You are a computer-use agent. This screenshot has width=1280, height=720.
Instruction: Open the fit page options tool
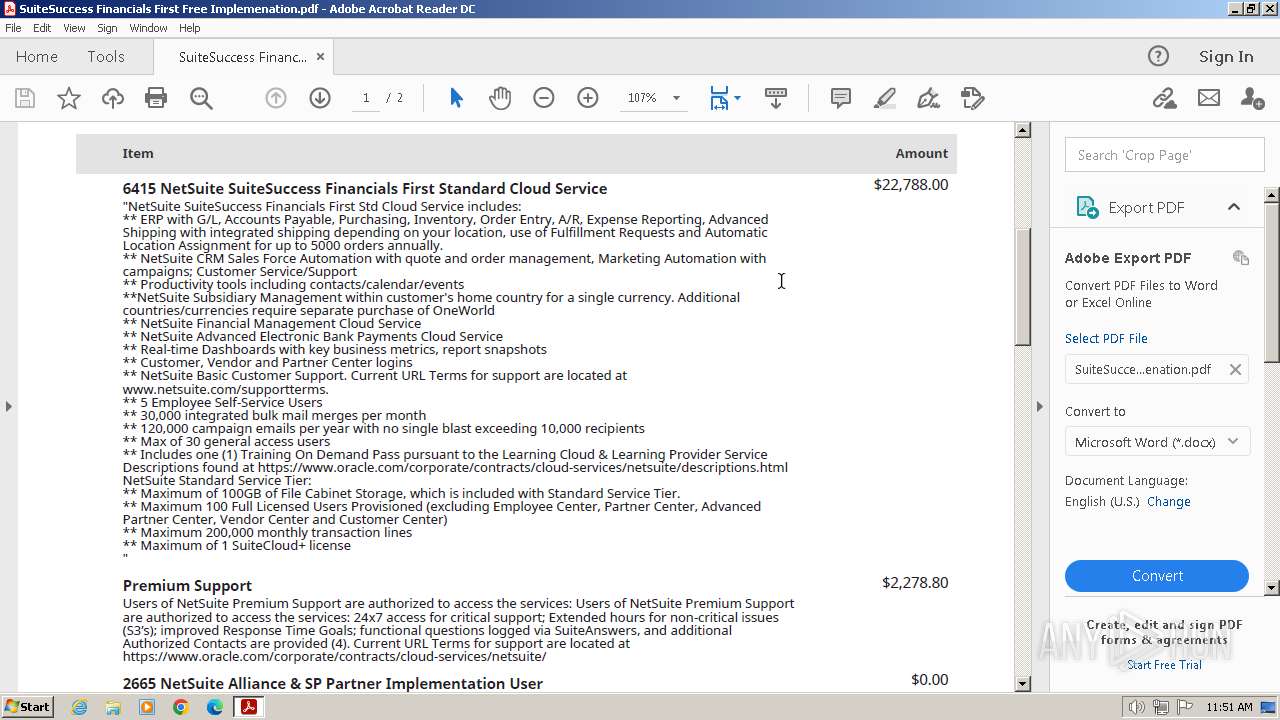[x=725, y=98]
